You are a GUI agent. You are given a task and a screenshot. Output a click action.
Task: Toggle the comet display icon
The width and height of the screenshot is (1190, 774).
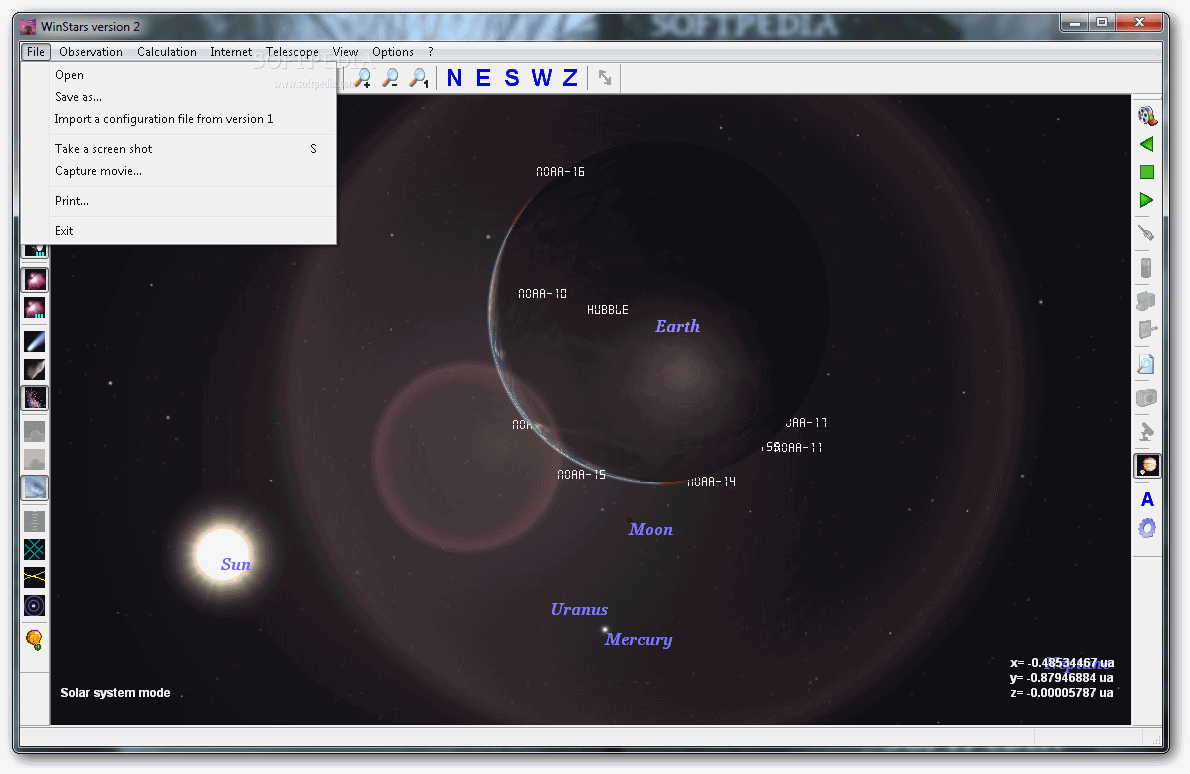(x=35, y=341)
